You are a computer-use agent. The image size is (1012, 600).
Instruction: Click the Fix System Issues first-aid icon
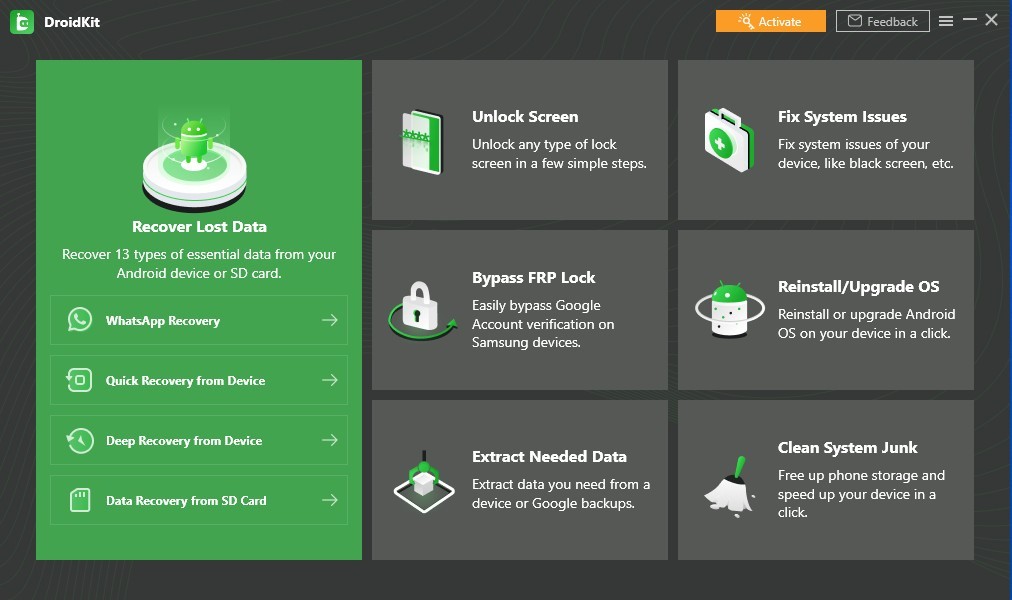click(x=729, y=141)
